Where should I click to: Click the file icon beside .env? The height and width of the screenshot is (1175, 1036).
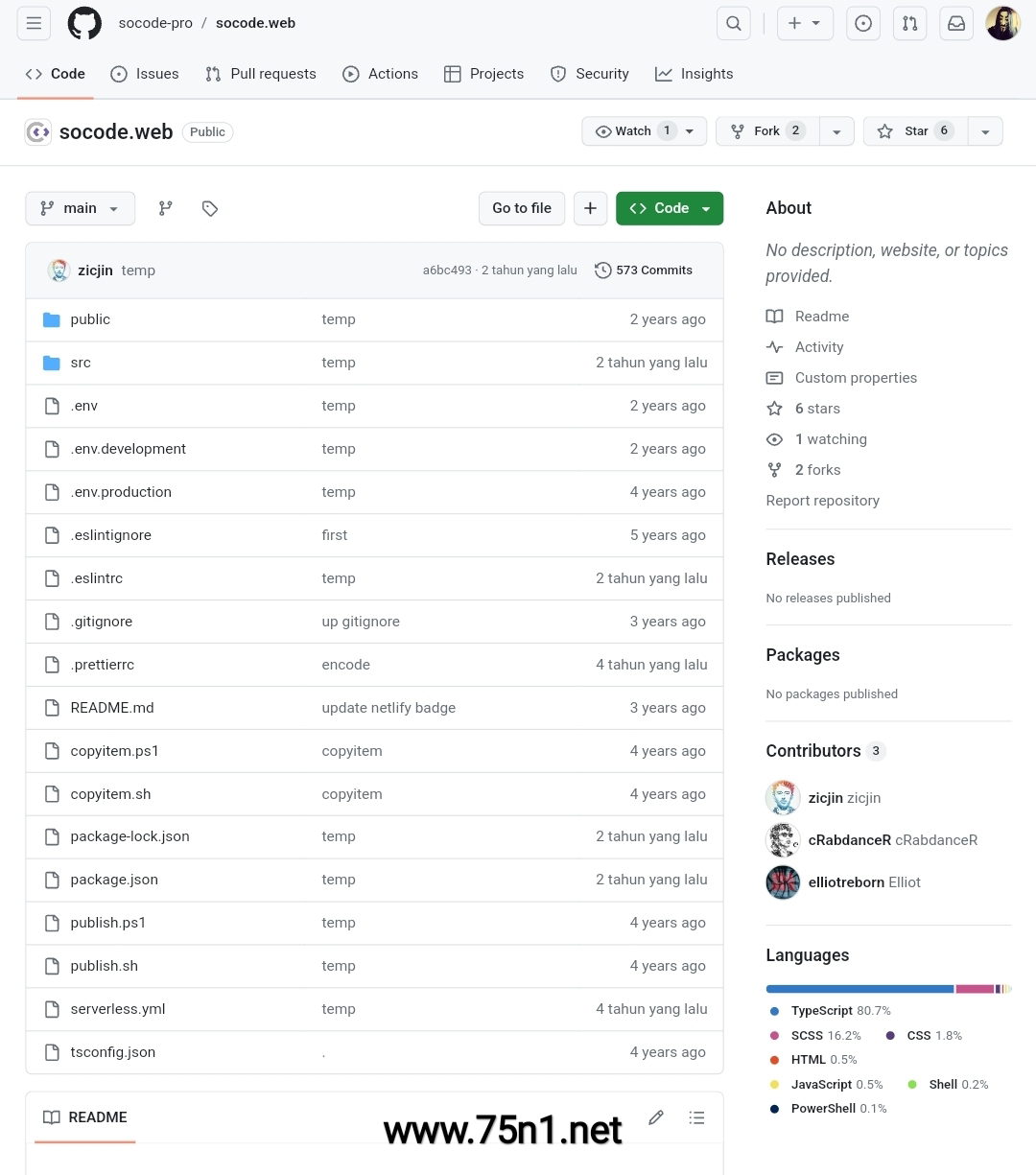(52, 406)
